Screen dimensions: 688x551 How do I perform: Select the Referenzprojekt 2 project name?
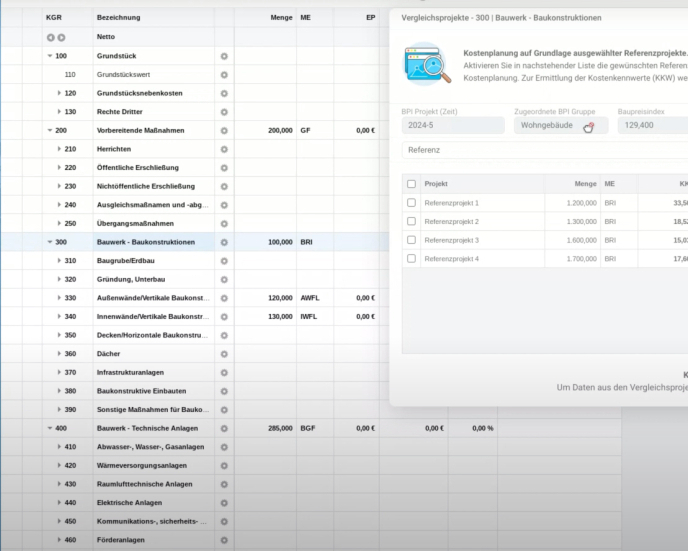coord(451,221)
